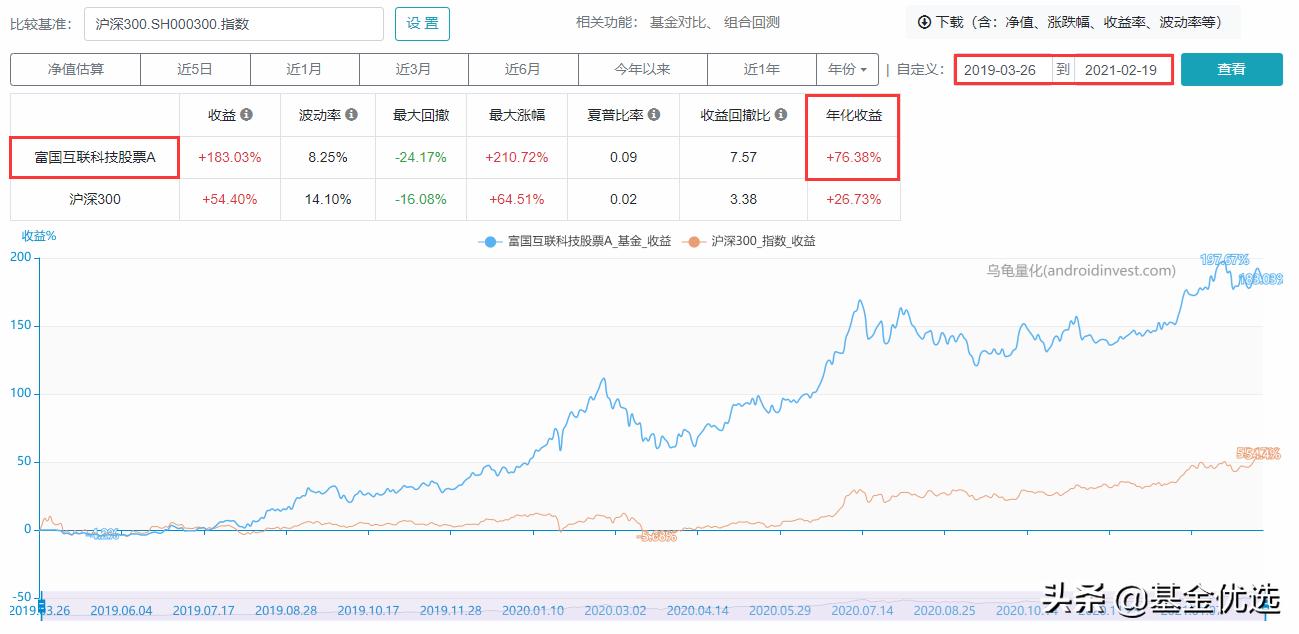Open the 收益 column info tooltip icon
Image resolution: width=1299 pixels, height=634 pixels.
[x=249, y=115]
